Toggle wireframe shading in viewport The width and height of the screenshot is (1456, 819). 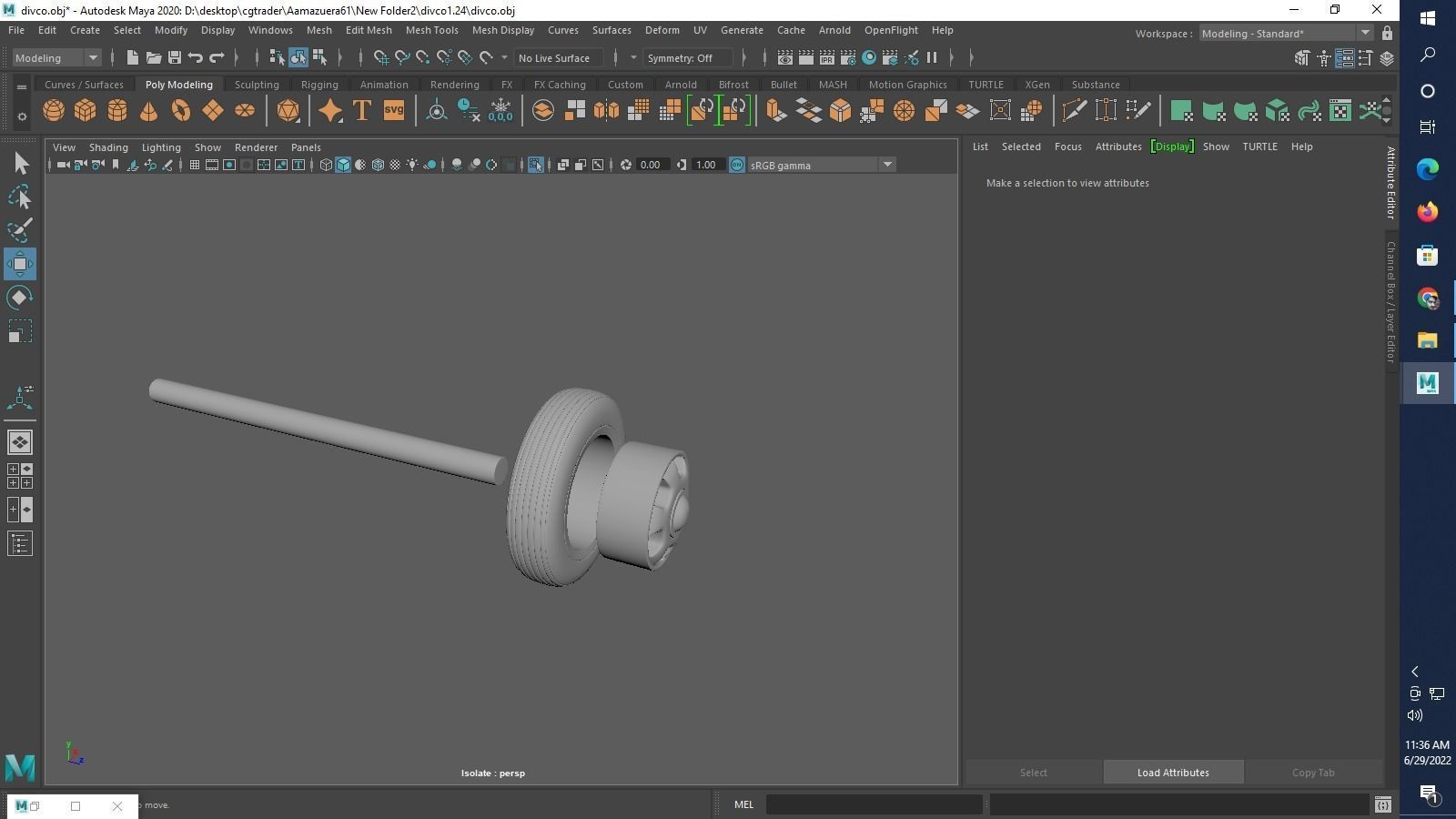326,165
